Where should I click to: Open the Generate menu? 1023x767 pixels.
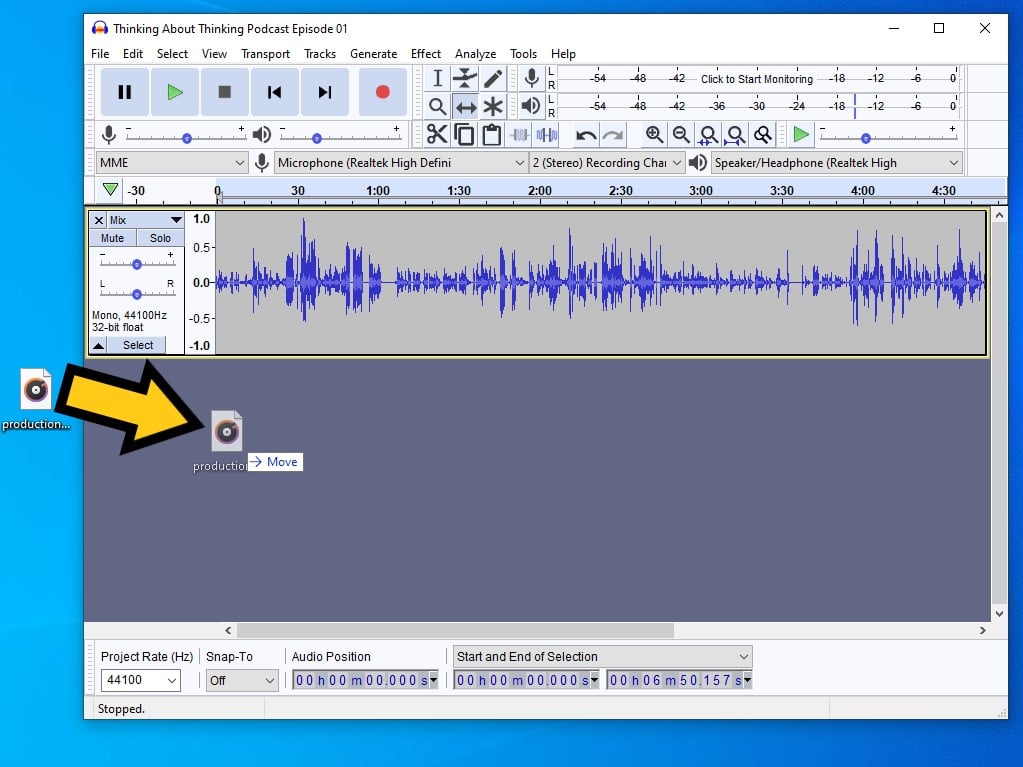point(373,54)
